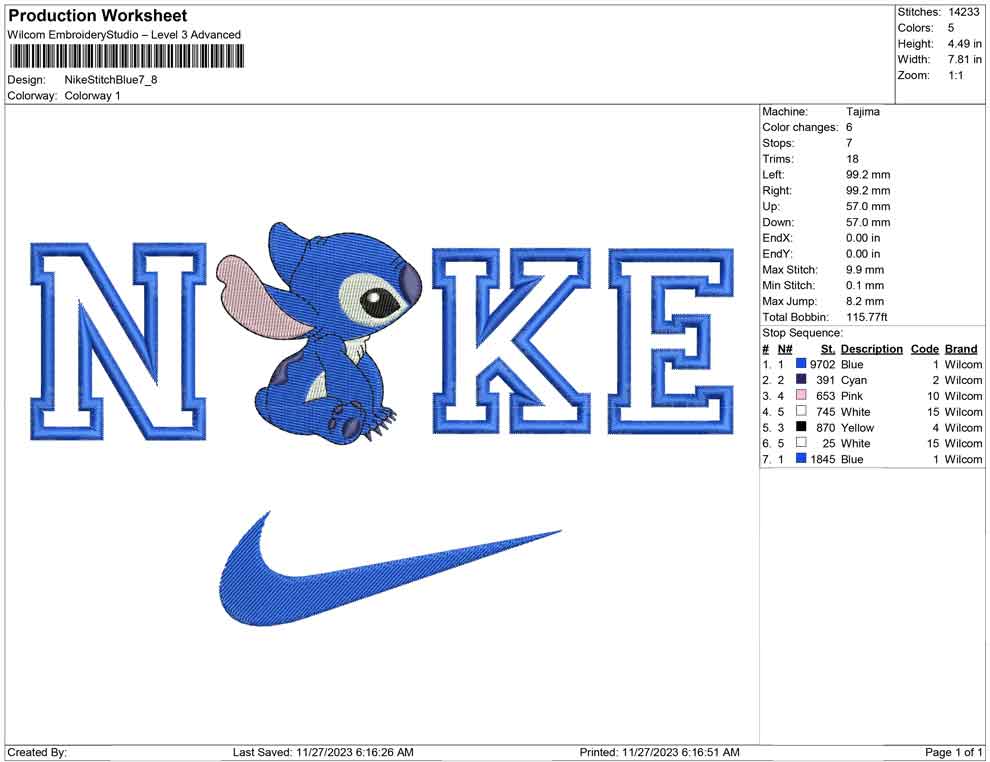Screen dimensions: 990x762
Task: Click 'Wilcom EmbroideryStudio – Level 3 Advanced' text
Action: [x=124, y=35]
